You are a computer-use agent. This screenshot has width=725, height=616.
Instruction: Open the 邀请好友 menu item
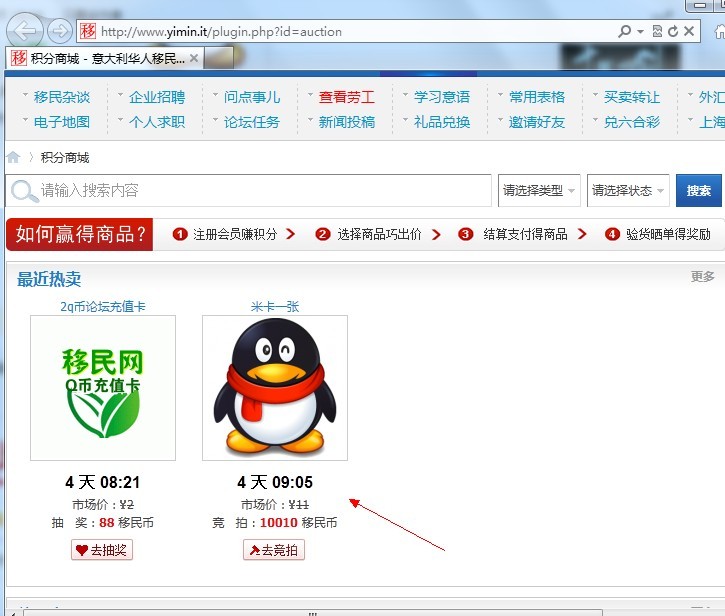[537, 122]
